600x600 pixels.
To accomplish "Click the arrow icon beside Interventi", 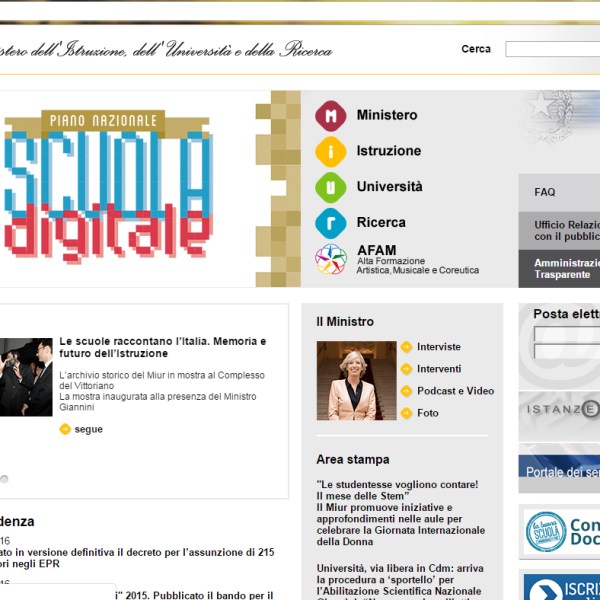I will pyautogui.click(x=406, y=369).
